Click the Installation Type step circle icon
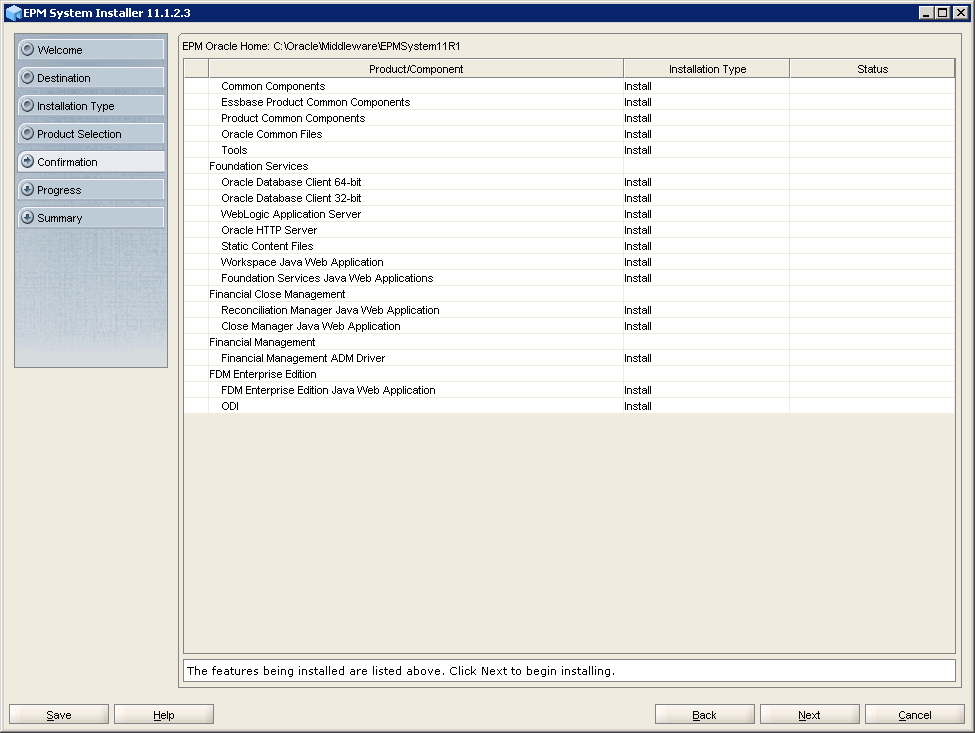975x733 pixels. [27, 105]
